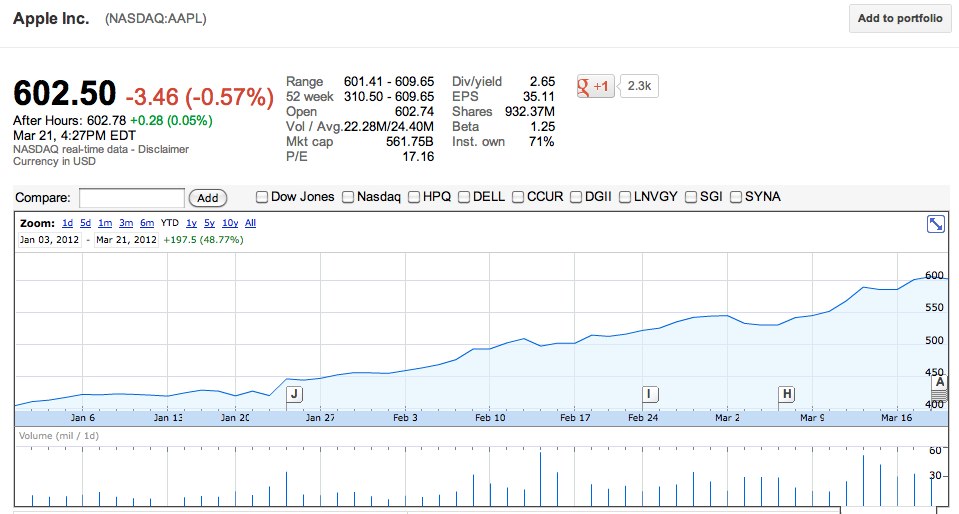
Task: Set chart zoom to All
Action: [x=250, y=223]
